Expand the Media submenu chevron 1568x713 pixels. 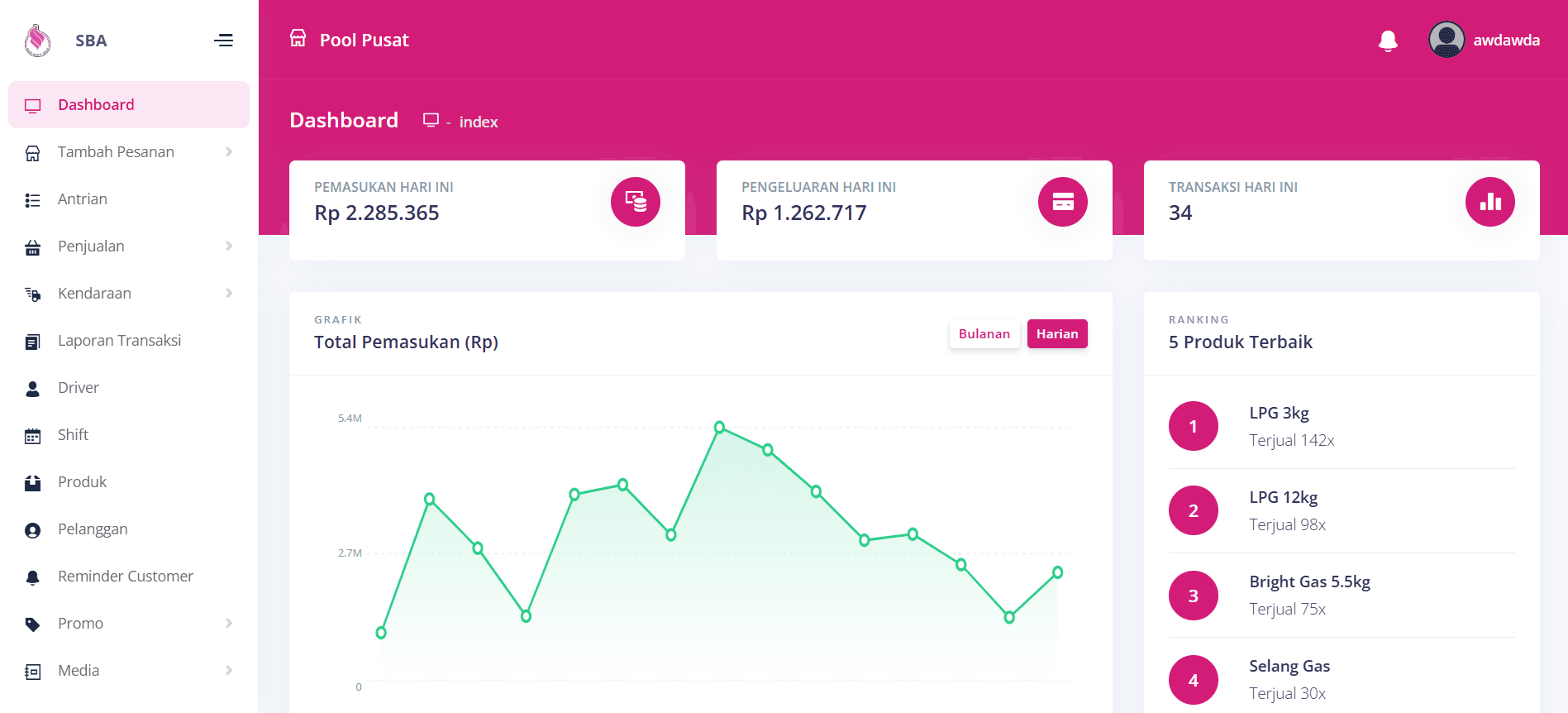(229, 671)
